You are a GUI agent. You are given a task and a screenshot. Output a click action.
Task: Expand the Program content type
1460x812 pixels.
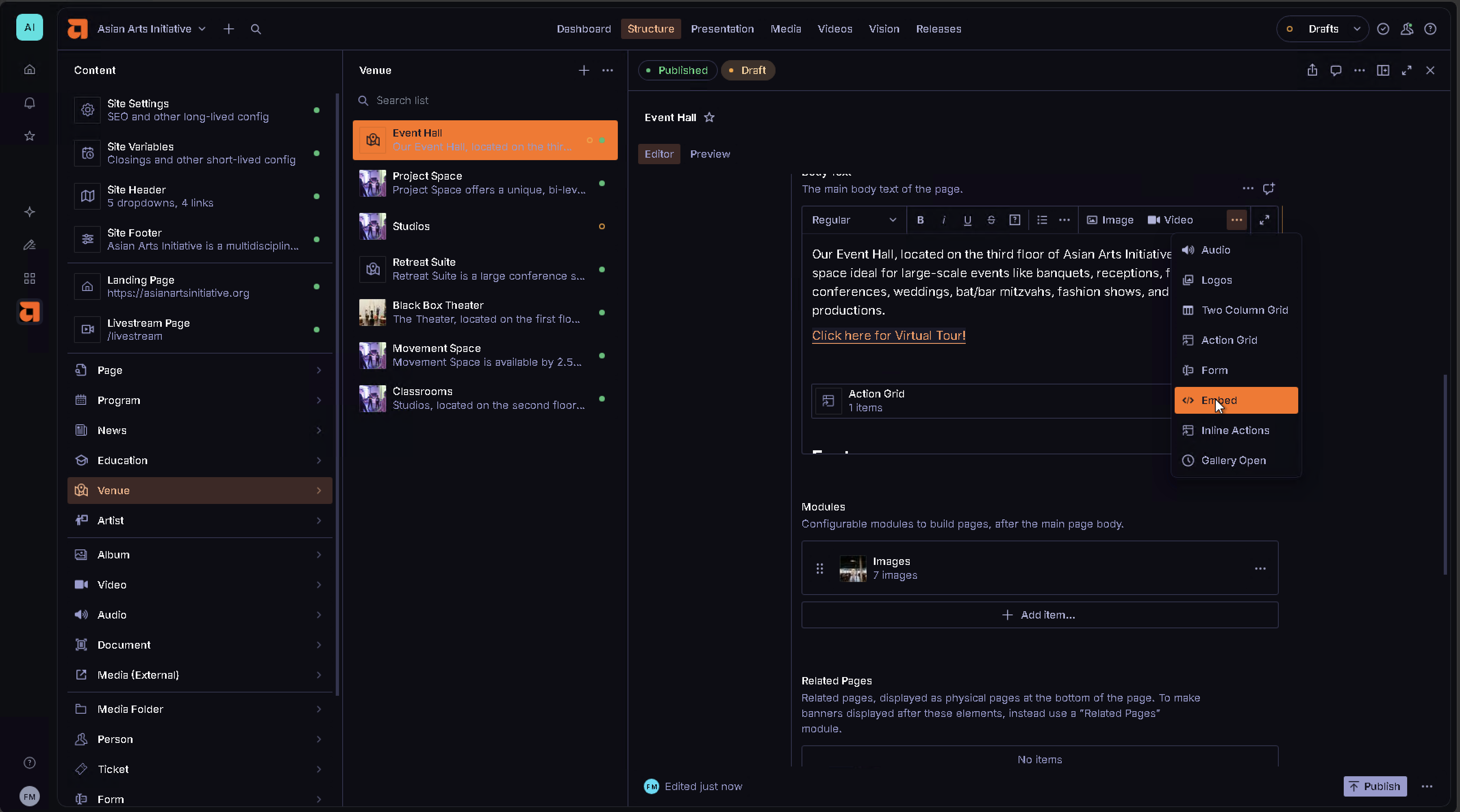point(200,400)
